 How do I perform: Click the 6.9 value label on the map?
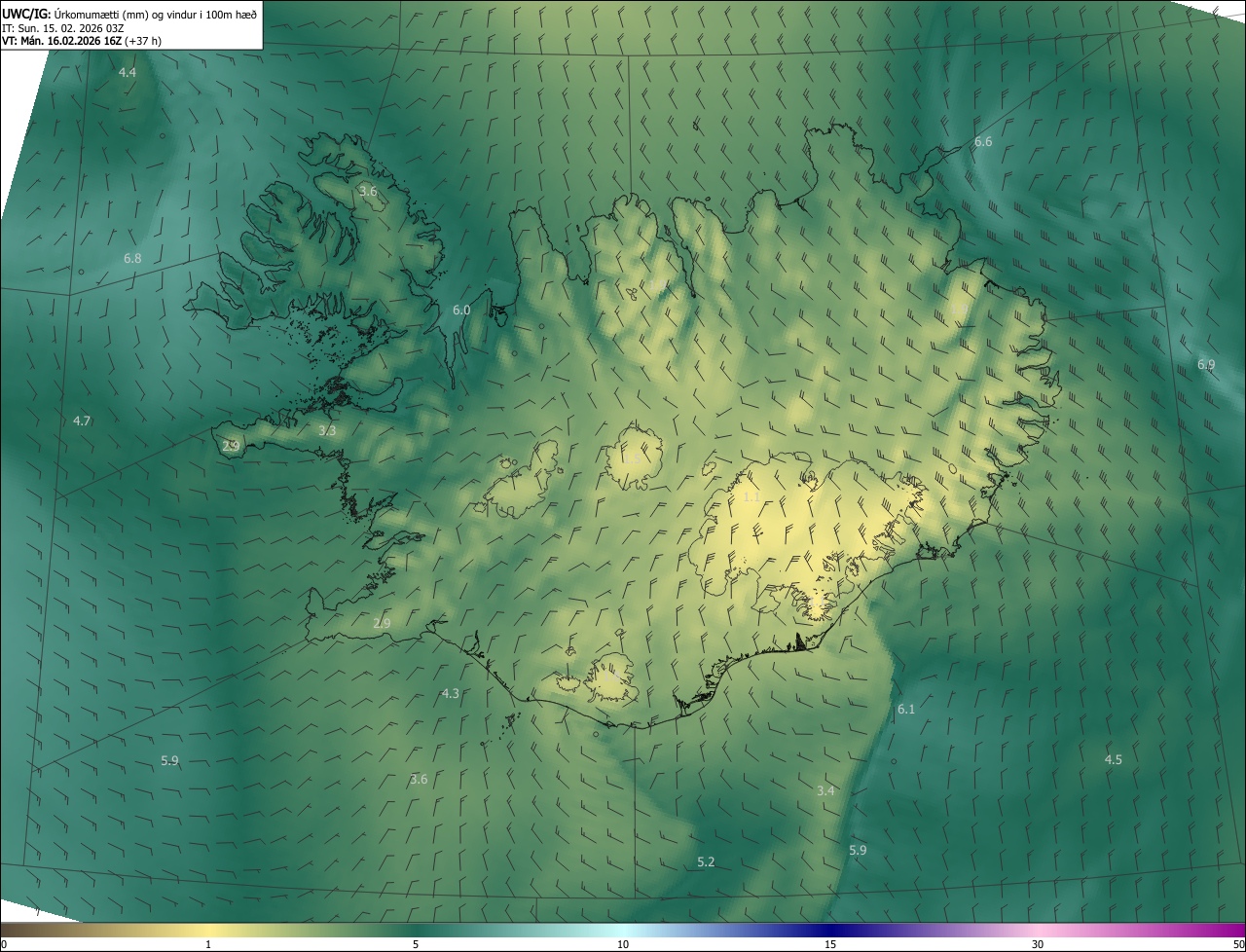click(1206, 364)
